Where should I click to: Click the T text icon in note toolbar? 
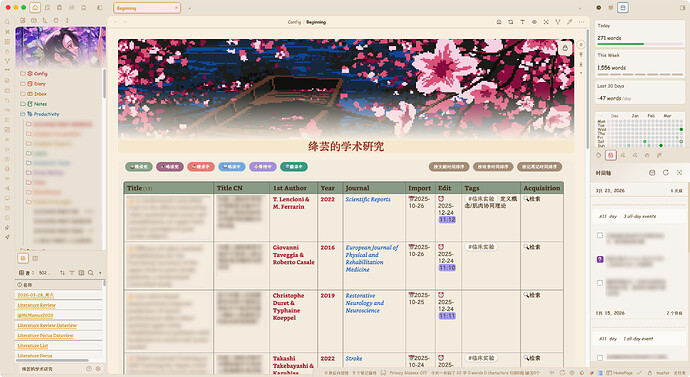pos(522,22)
